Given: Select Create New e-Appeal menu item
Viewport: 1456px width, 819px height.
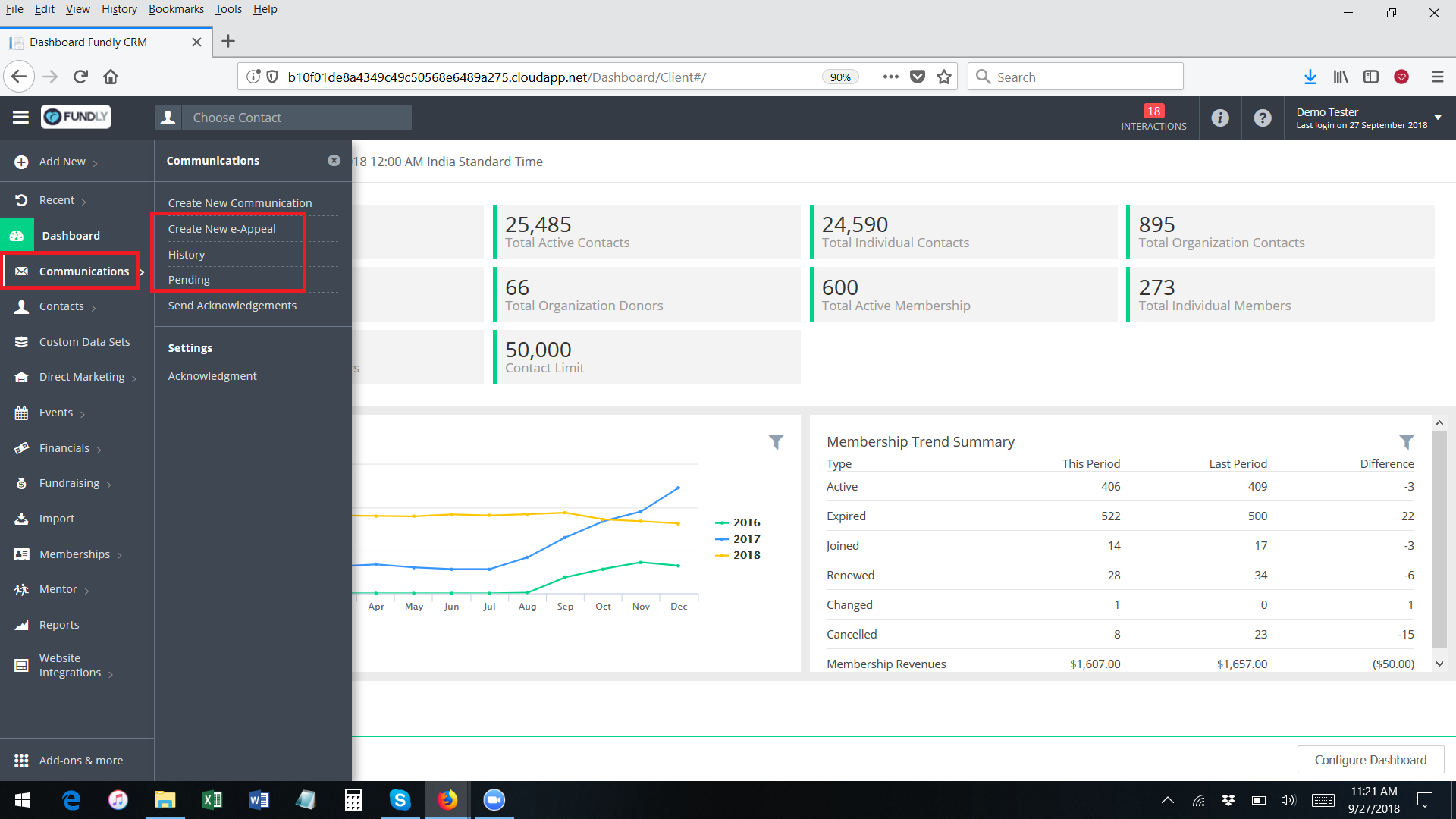Looking at the screenshot, I should point(222,229).
